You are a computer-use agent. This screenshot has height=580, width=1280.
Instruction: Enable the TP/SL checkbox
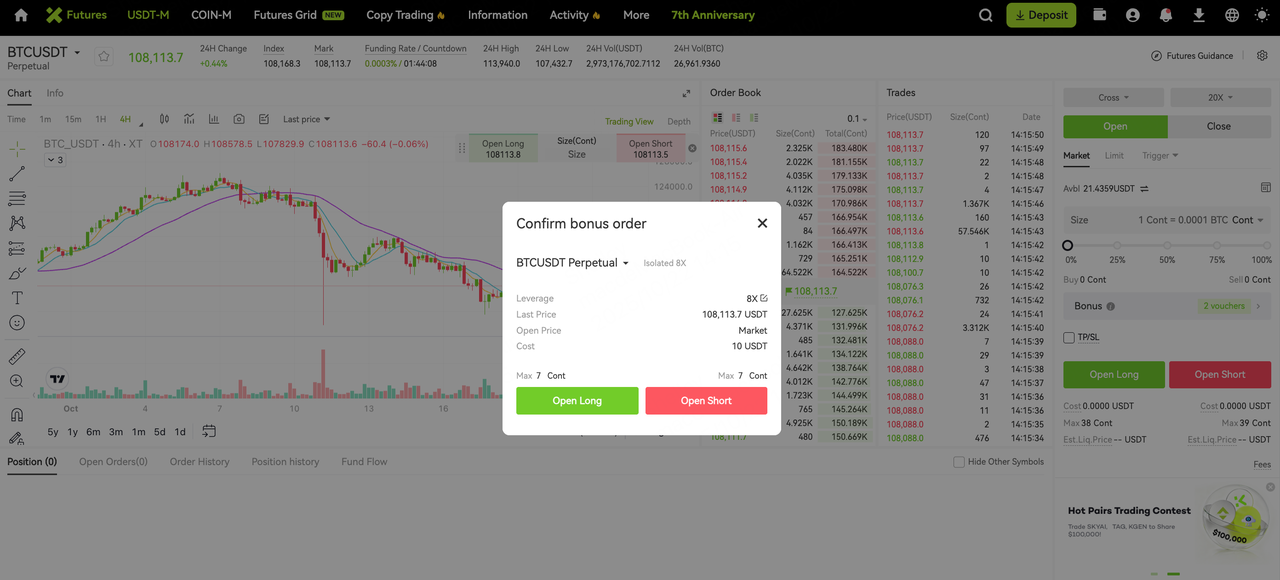(x=1069, y=337)
